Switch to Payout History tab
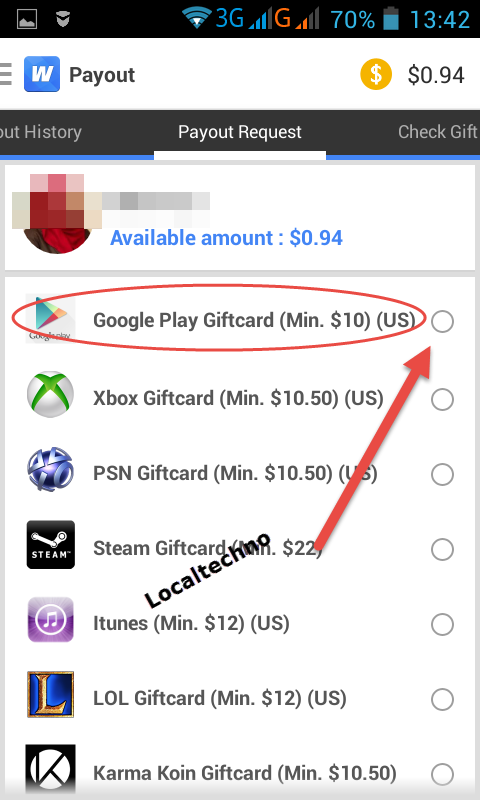Image resolution: width=480 pixels, height=800 pixels. tap(41, 132)
